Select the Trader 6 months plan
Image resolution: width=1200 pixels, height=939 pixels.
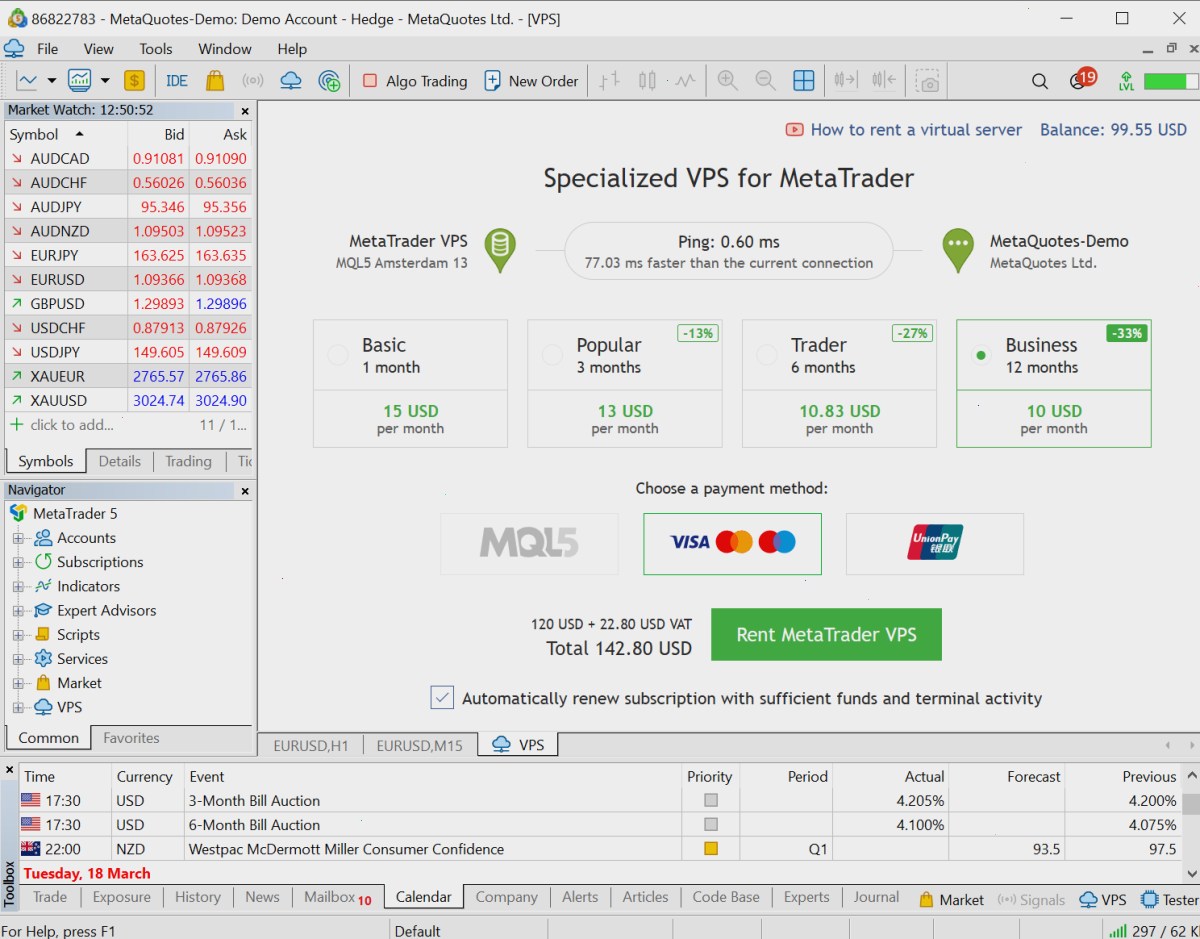click(839, 383)
